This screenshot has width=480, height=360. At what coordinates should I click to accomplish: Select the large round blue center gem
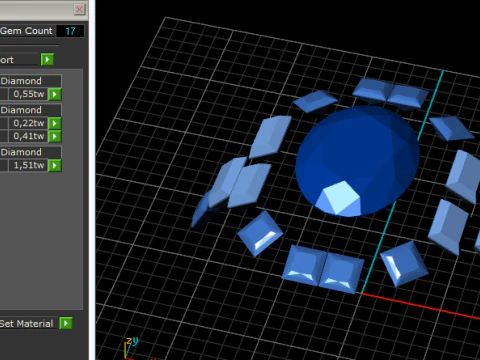point(357,161)
